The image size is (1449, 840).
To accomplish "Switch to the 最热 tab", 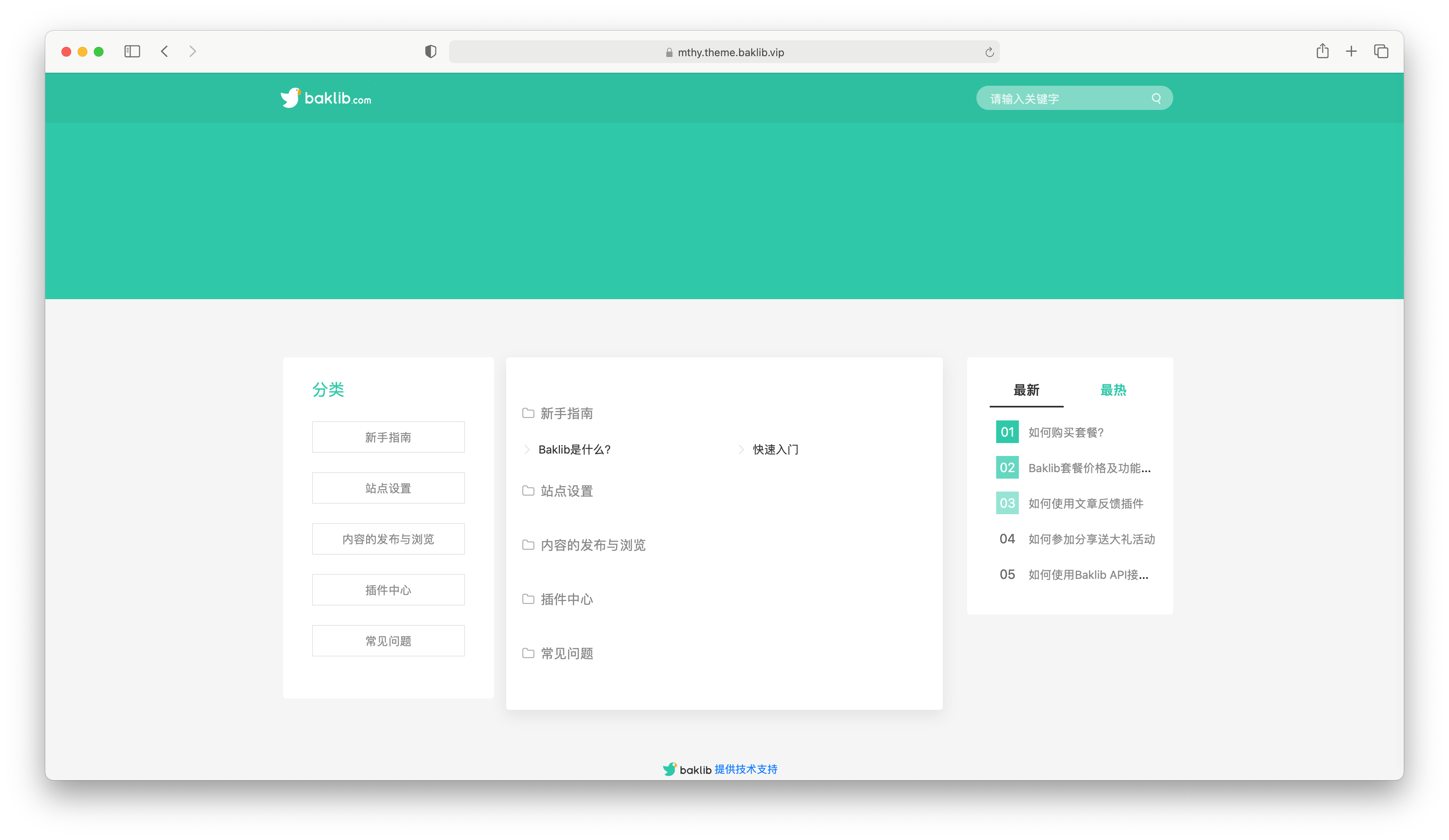I will pos(1114,390).
